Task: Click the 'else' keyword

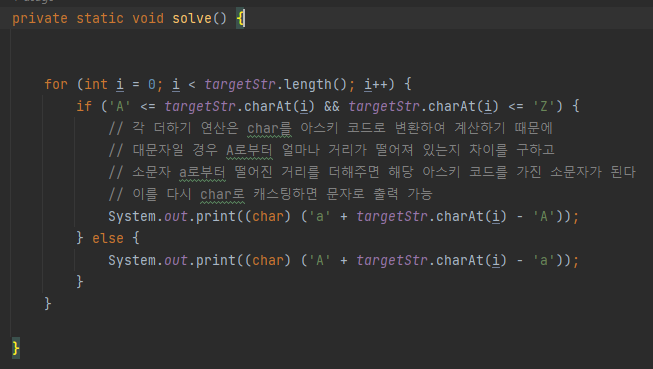Action: [108, 239]
